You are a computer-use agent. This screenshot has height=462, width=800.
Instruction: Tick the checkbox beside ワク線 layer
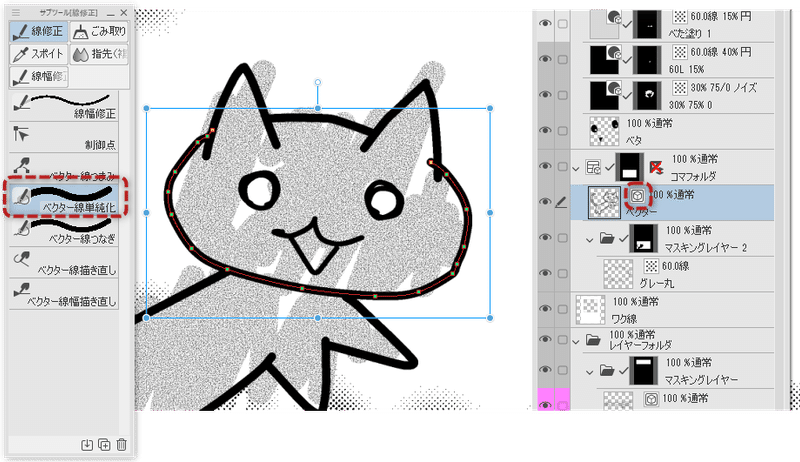click(x=562, y=309)
